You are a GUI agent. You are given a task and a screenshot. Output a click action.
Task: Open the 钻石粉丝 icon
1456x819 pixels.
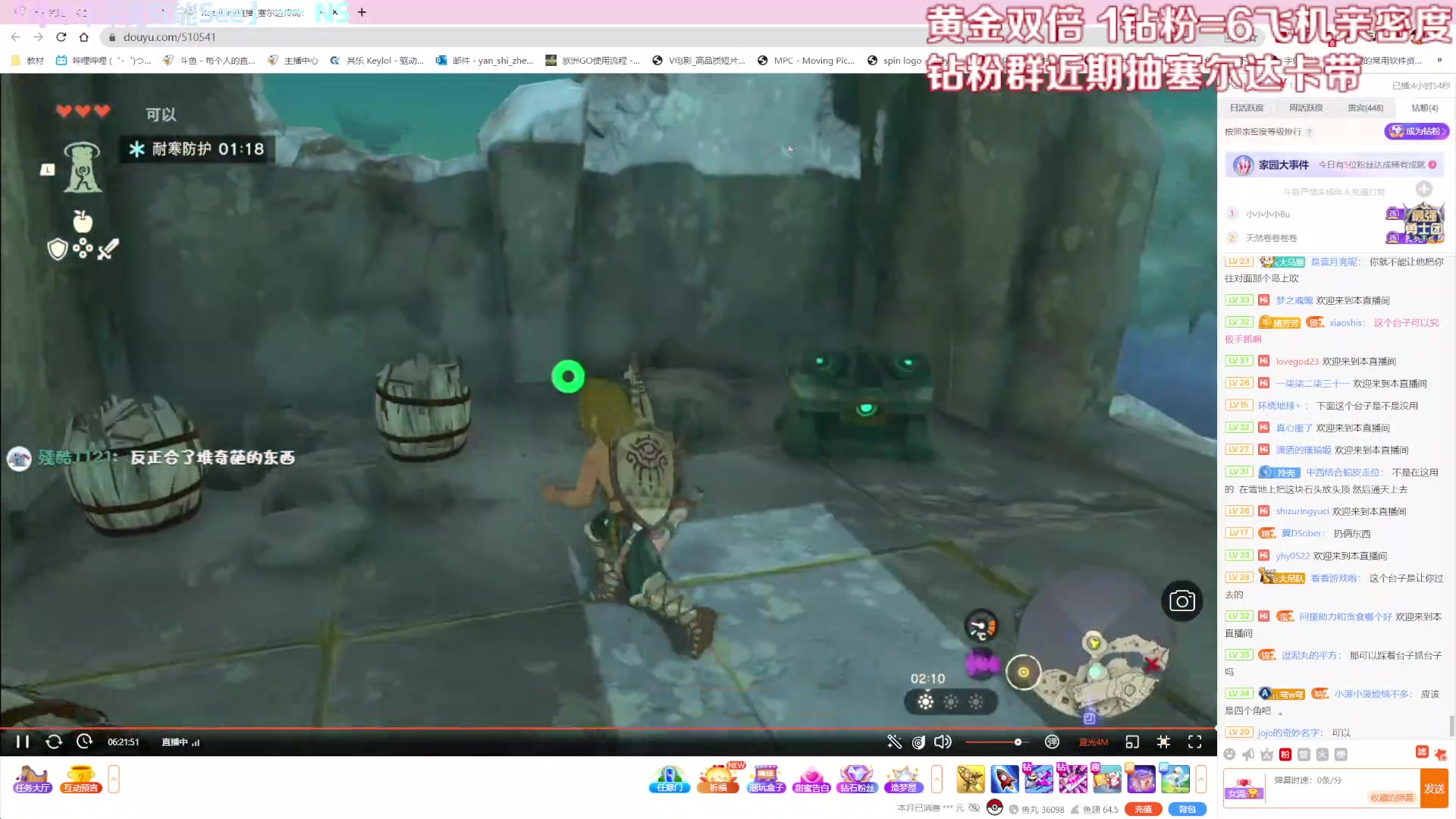pyautogui.click(x=857, y=779)
